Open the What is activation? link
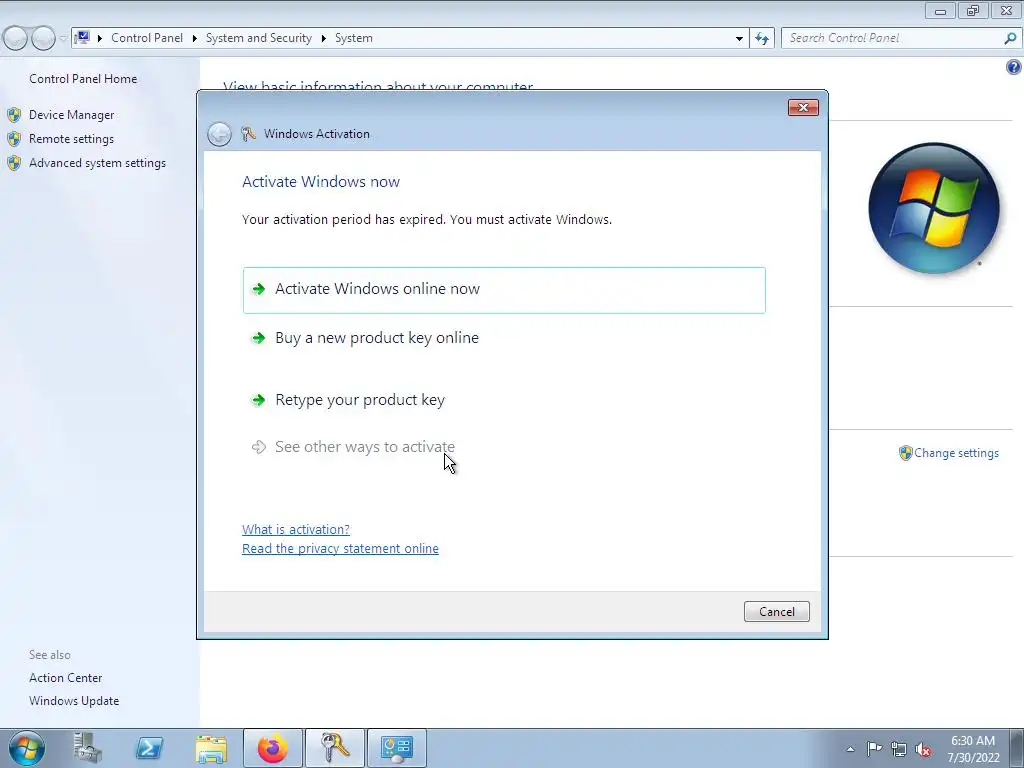Viewport: 1024px width, 768px height. click(x=296, y=529)
